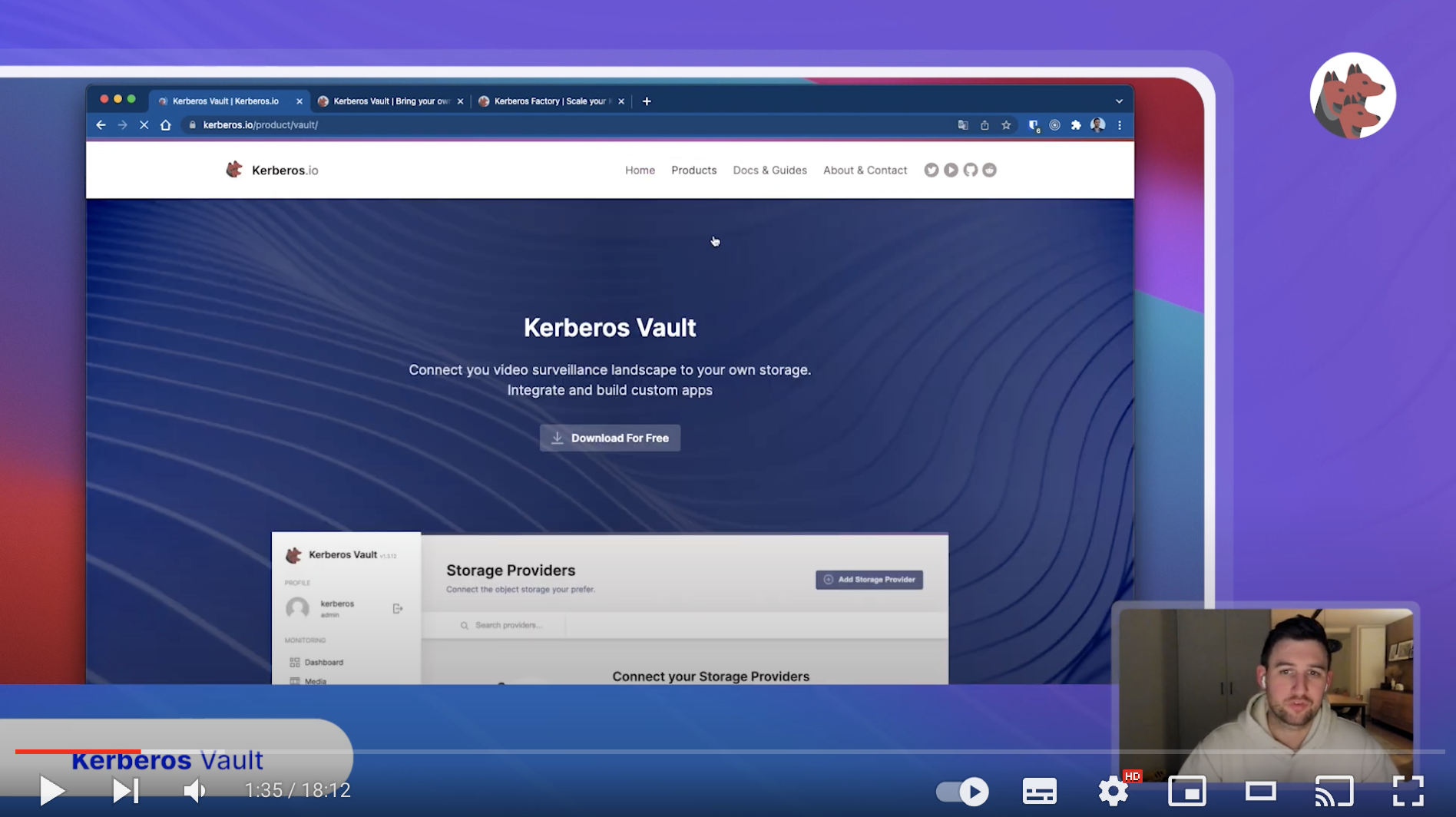Click the Kerberos.io Twitter icon
Viewport: 1456px width, 817px height.
[932, 170]
